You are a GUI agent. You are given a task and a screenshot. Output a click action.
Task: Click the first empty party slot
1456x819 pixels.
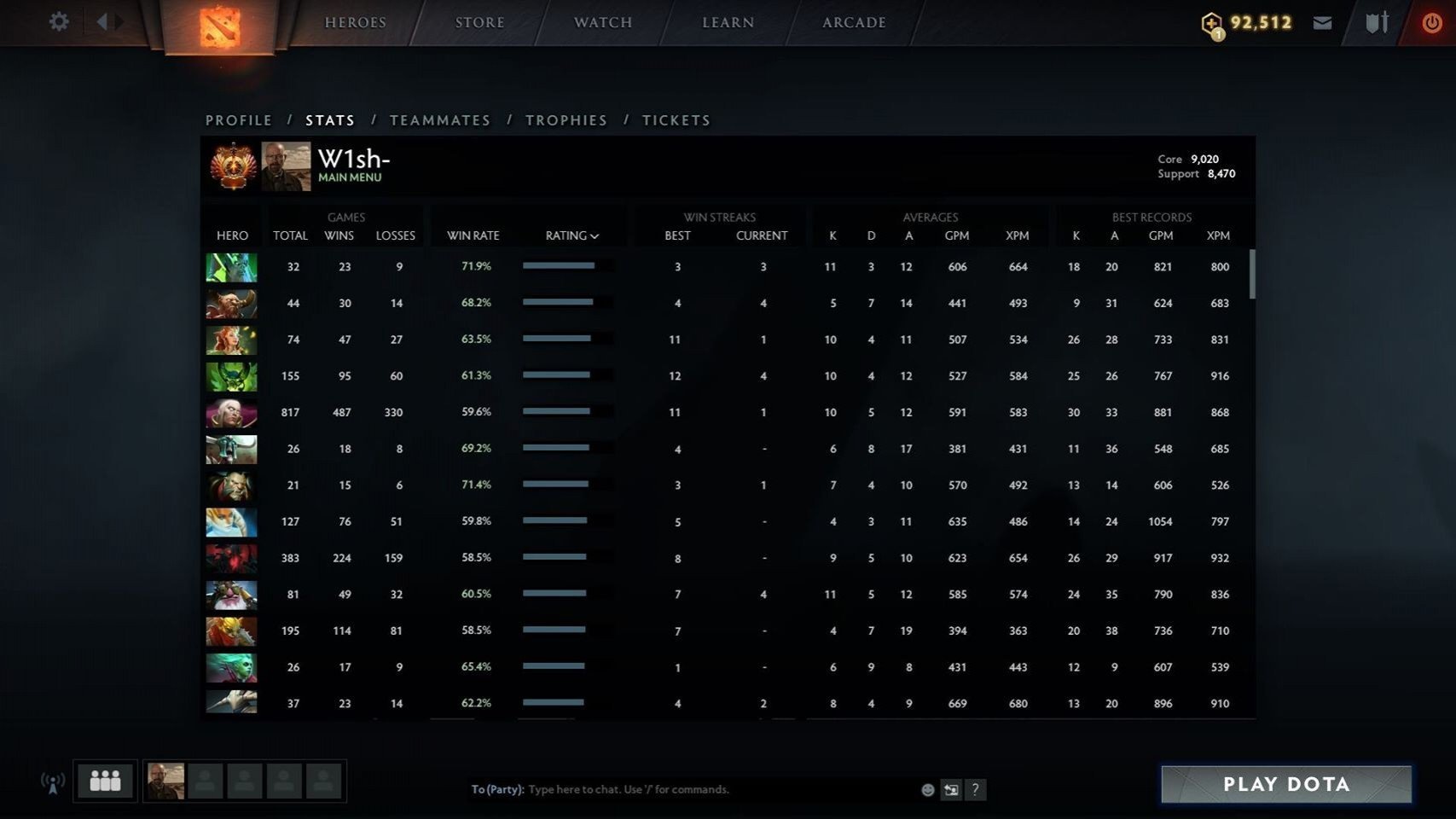tap(205, 781)
